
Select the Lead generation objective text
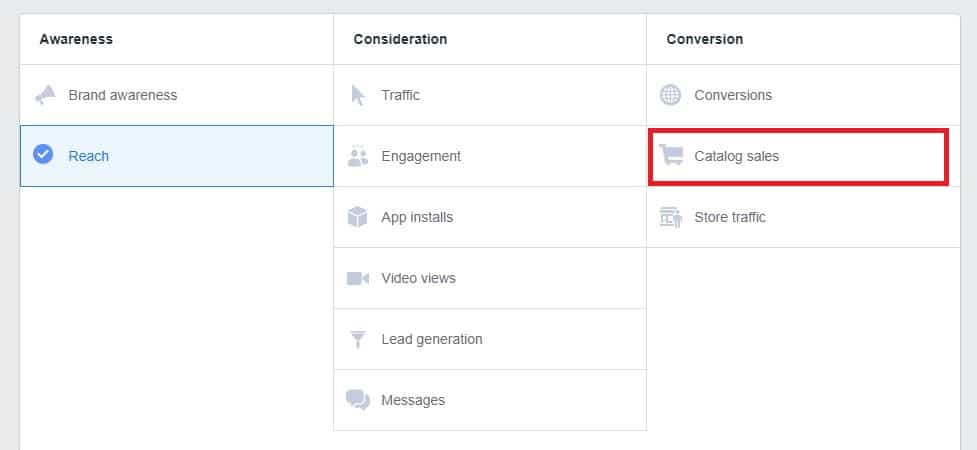point(432,339)
